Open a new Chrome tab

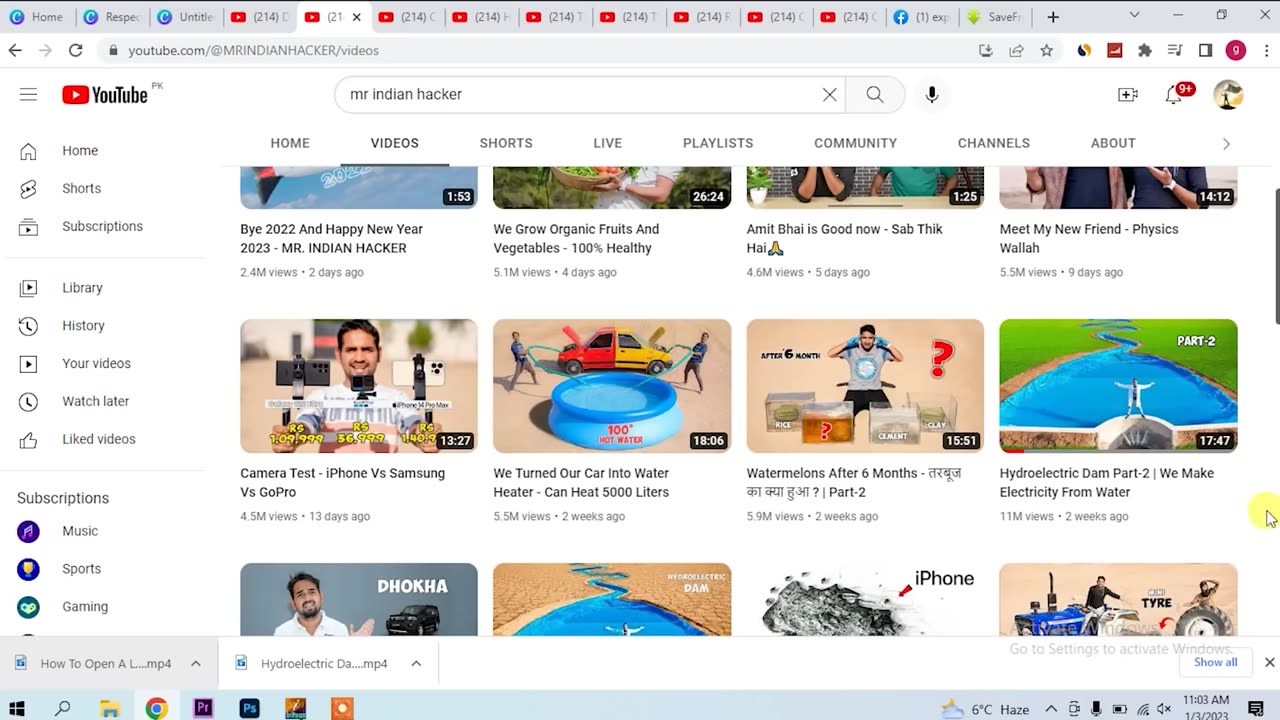point(1053,17)
